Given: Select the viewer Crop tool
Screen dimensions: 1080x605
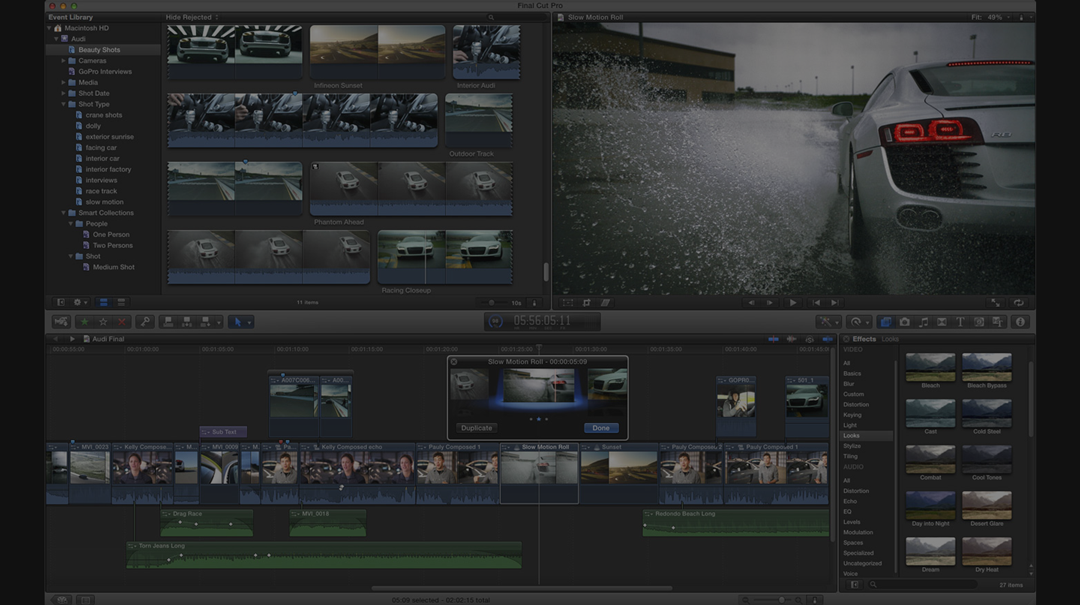Looking at the screenshot, I should point(587,302).
